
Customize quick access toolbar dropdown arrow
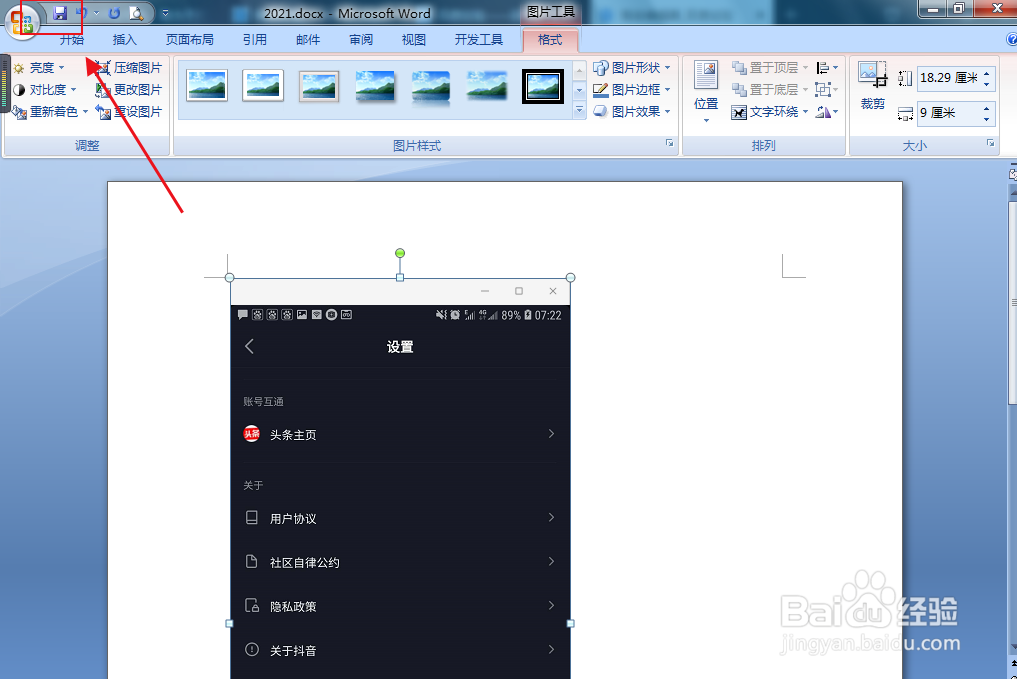pos(165,13)
